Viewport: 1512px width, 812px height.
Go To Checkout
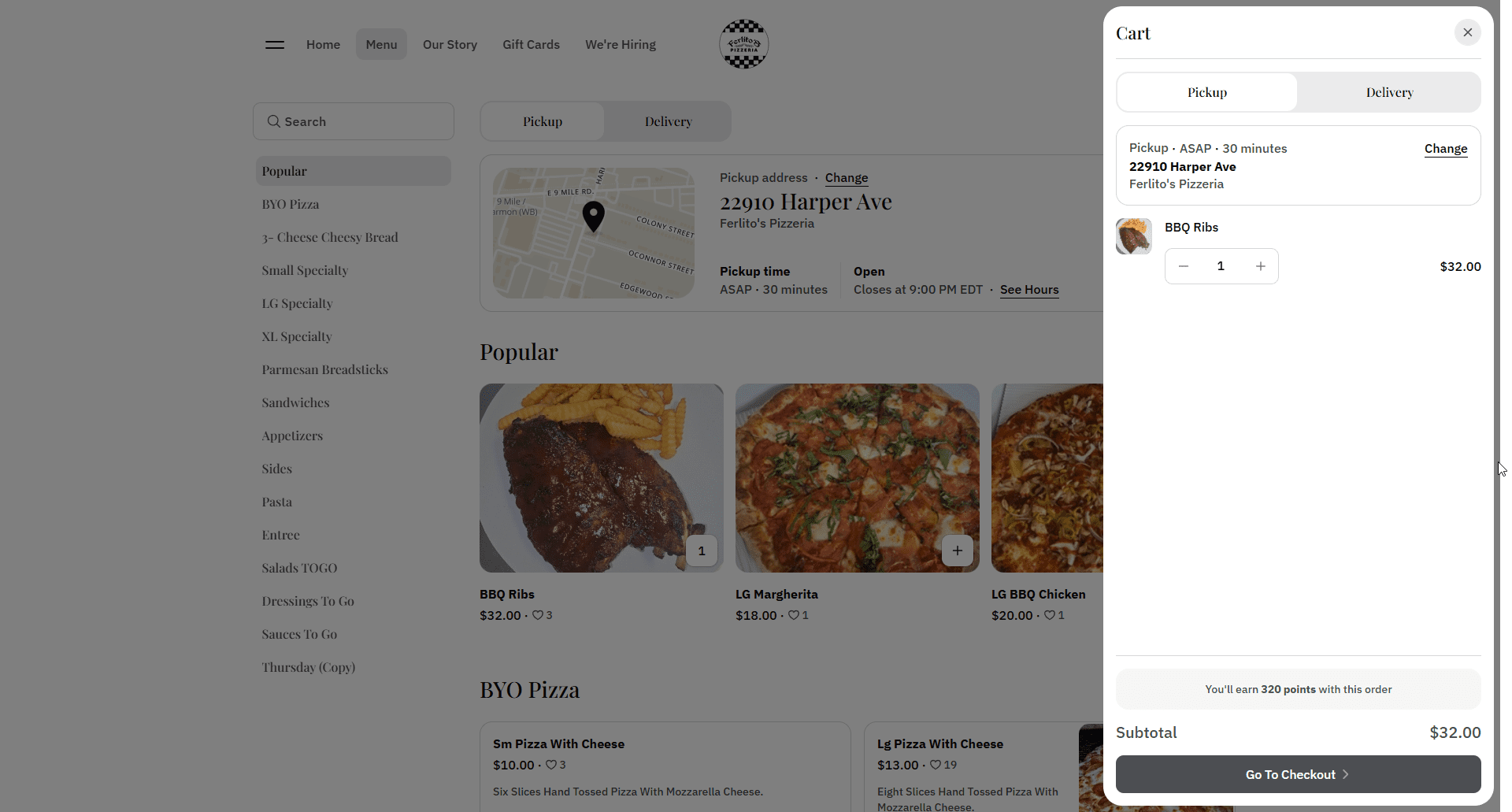pos(1298,774)
